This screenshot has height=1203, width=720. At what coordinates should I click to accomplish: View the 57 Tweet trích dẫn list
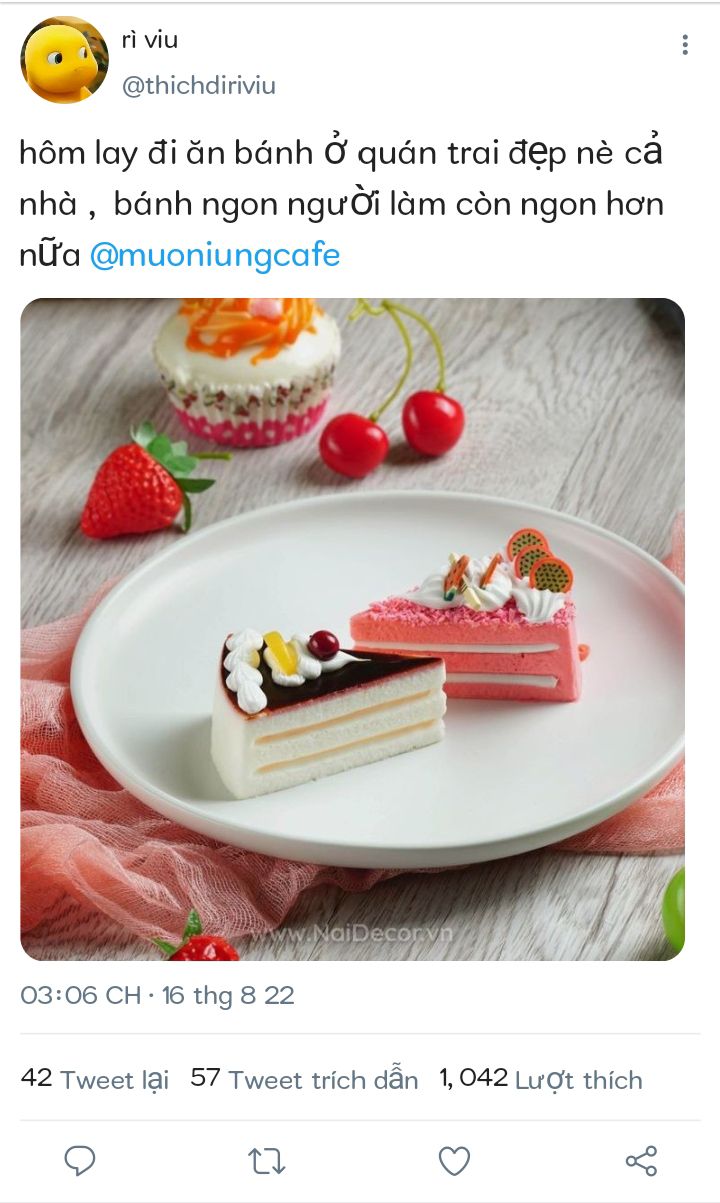pyautogui.click(x=304, y=1080)
